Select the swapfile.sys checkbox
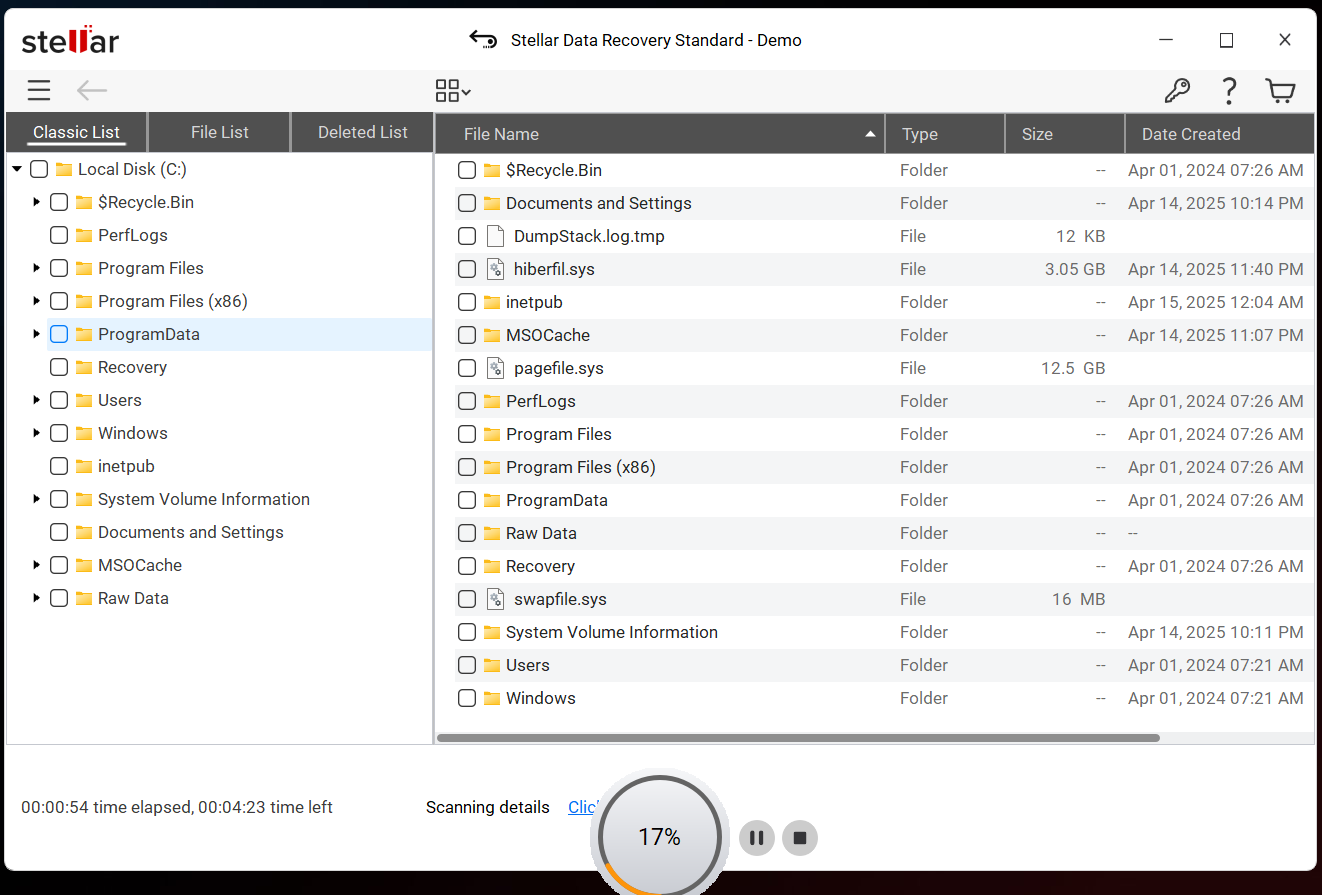1322x895 pixels. point(467,599)
